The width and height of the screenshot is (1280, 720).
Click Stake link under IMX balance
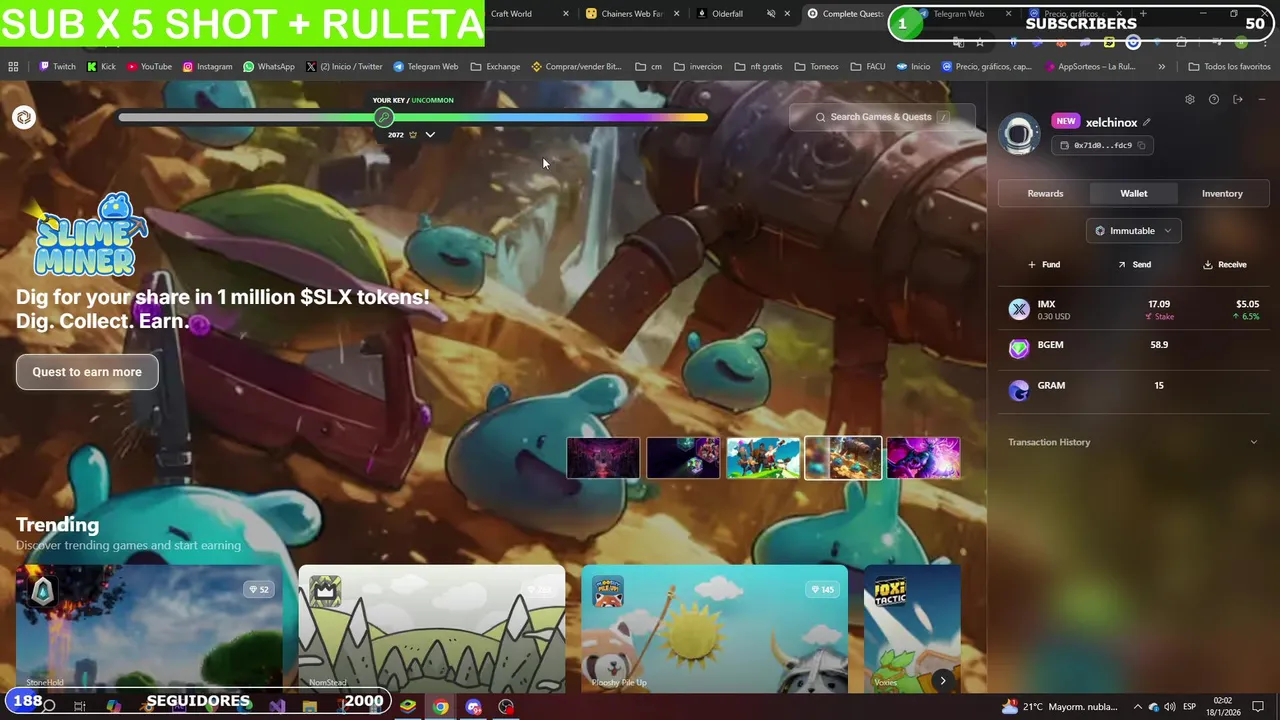(x=1160, y=317)
